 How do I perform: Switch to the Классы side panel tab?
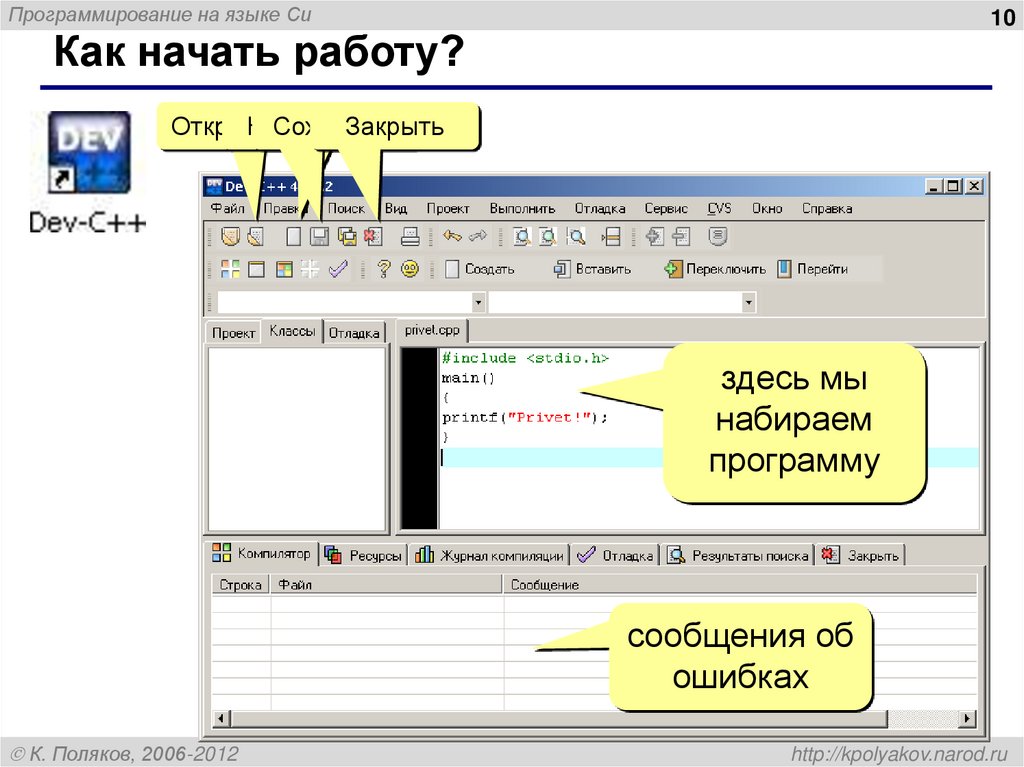tap(292, 331)
